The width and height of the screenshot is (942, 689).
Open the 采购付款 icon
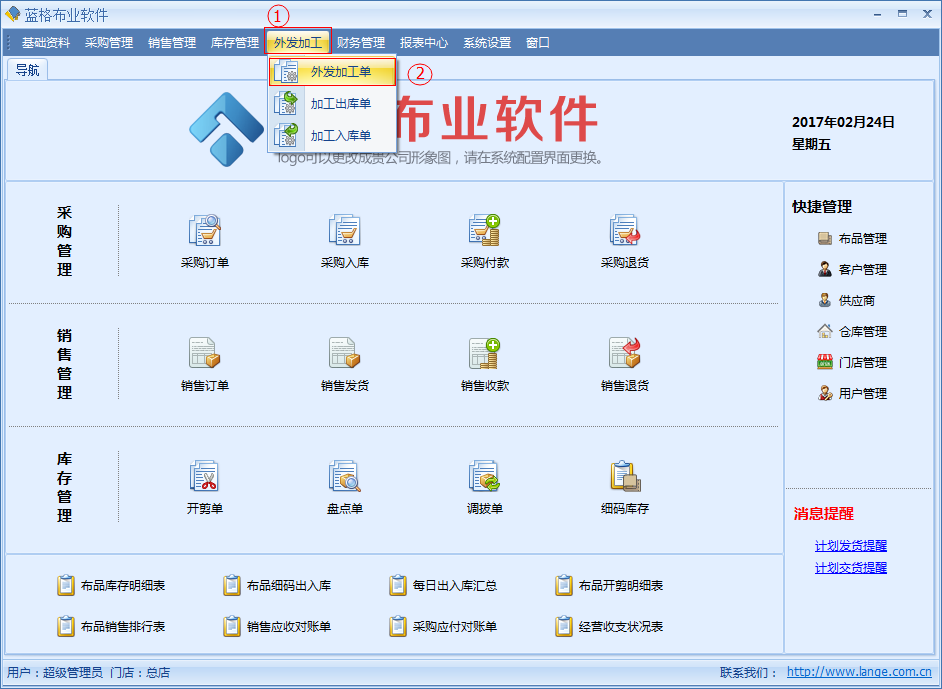click(x=485, y=230)
